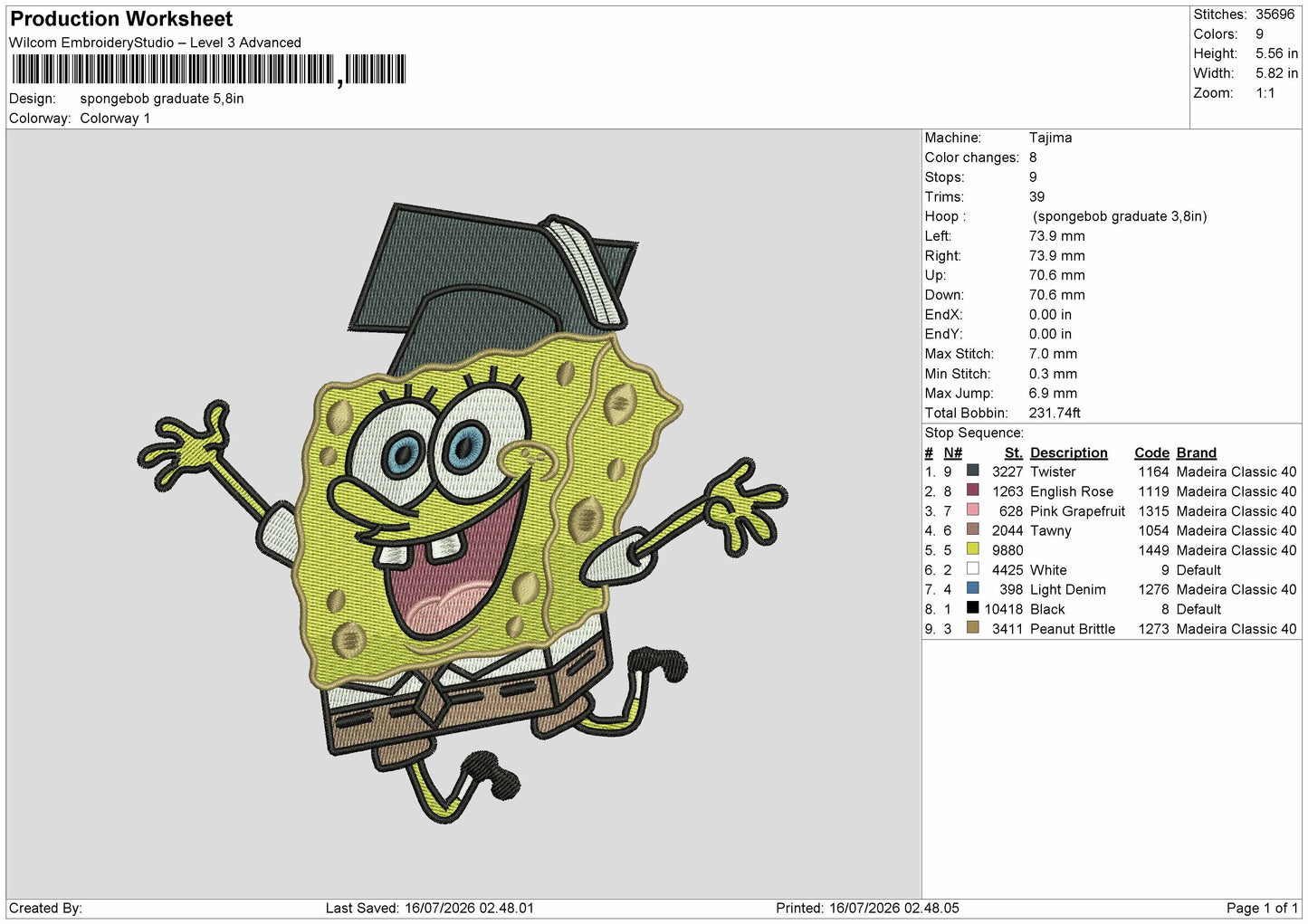The height and width of the screenshot is (924, 1308).
Task: Click the Min Stitch value '0.3 mm'
Action: [1053, 374]
